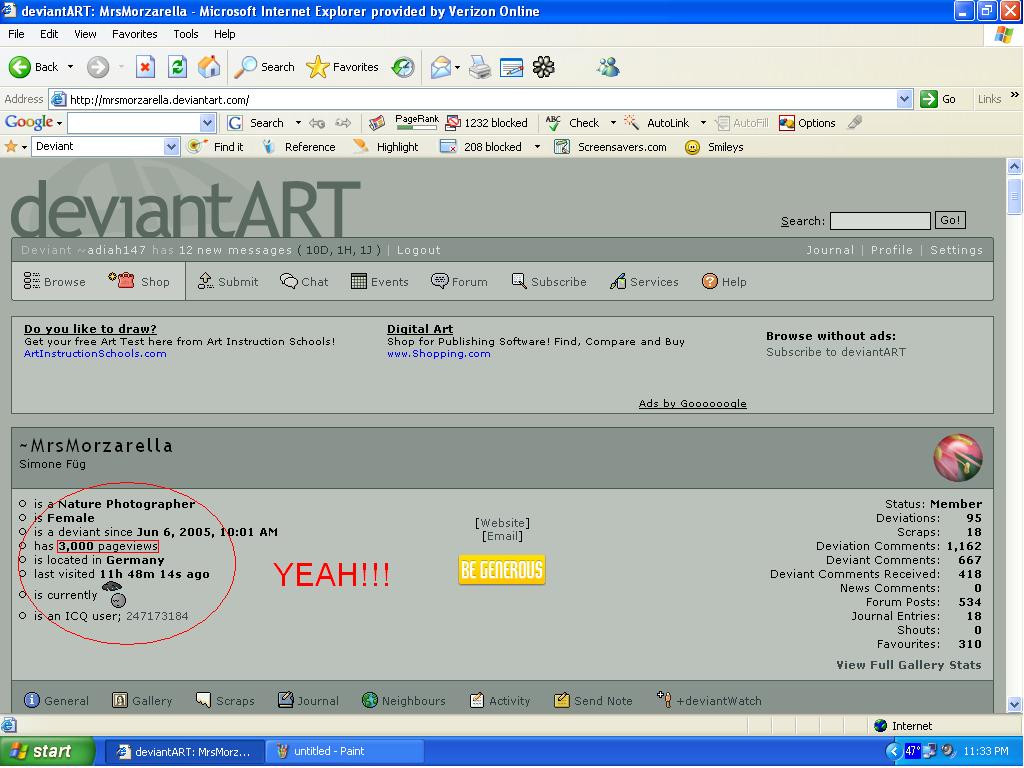Screen dimensions: 1024x768
Task: Open the Back button history dropdown
Action: [x=71, y=67]
